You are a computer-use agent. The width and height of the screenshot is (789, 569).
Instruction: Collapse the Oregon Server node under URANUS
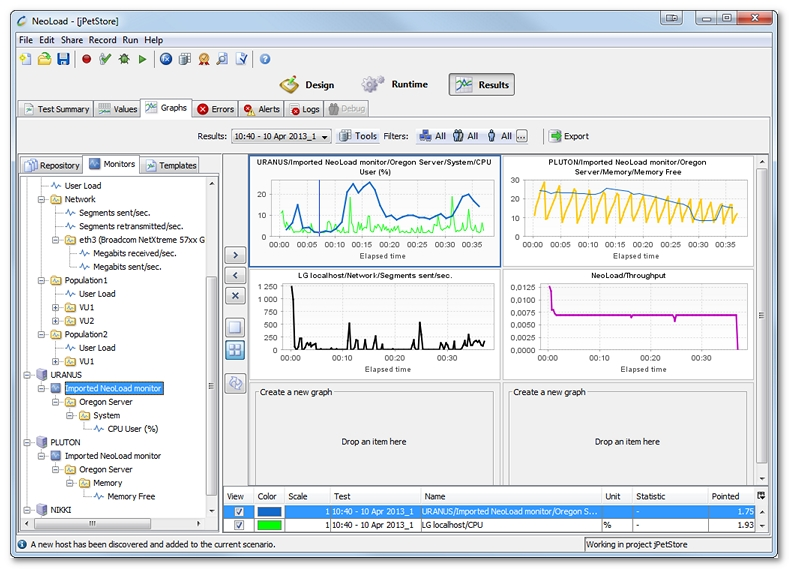point(57,402)
